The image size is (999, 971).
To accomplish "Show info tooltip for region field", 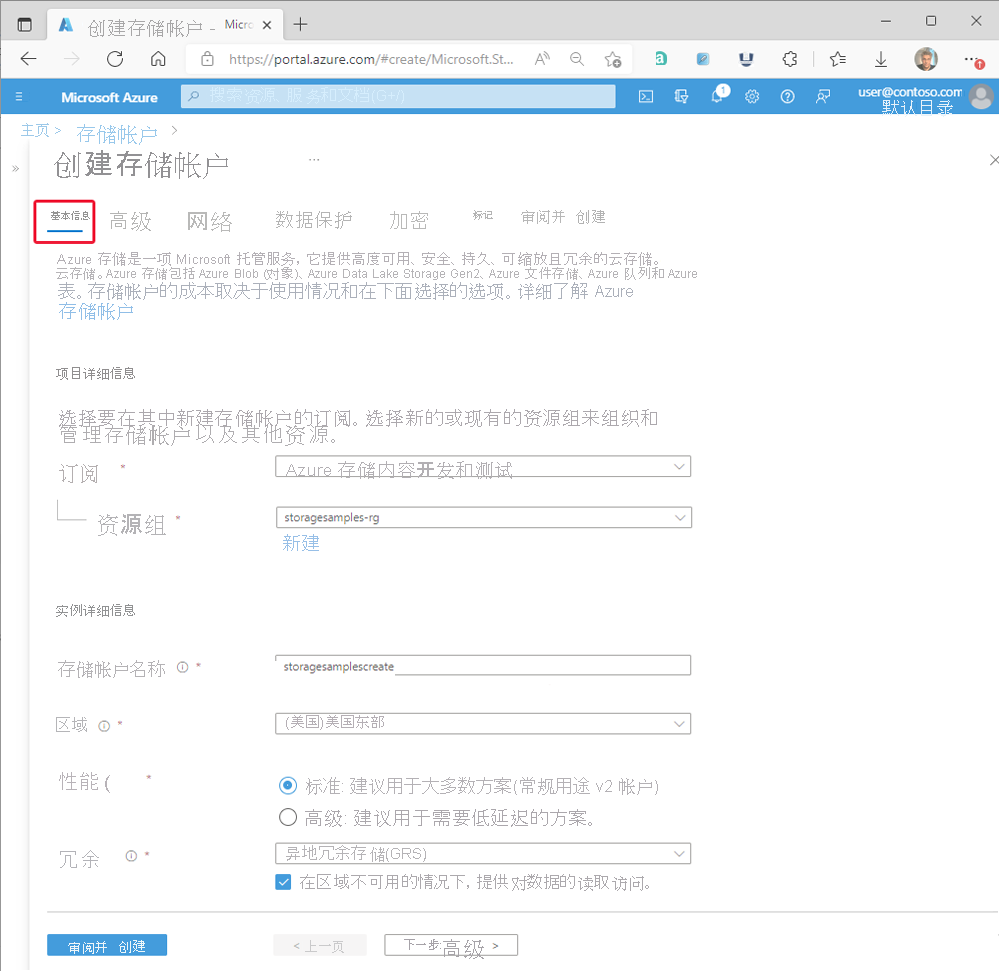I will click(104, 726).
